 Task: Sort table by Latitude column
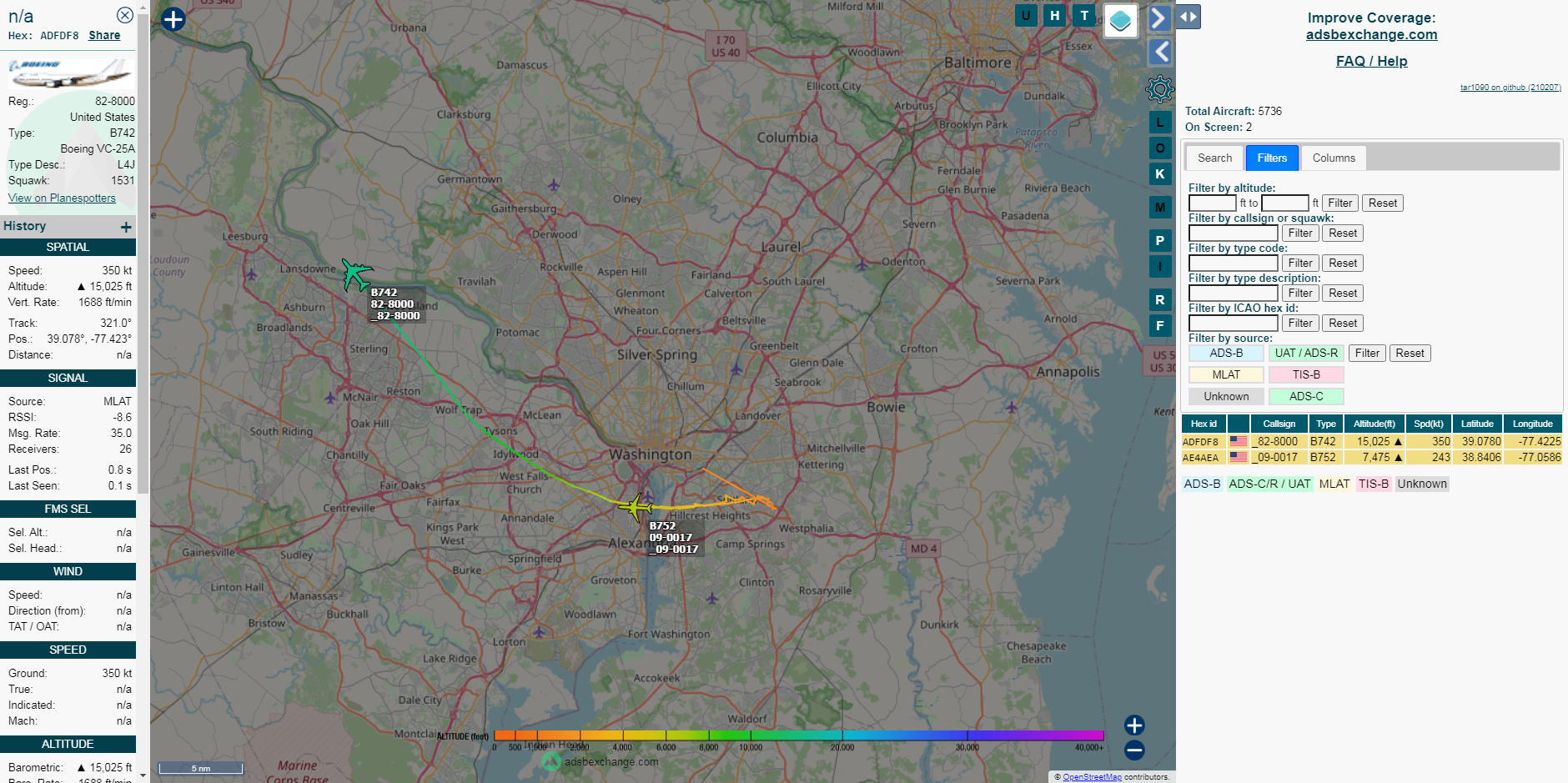tap(1477, 424)
